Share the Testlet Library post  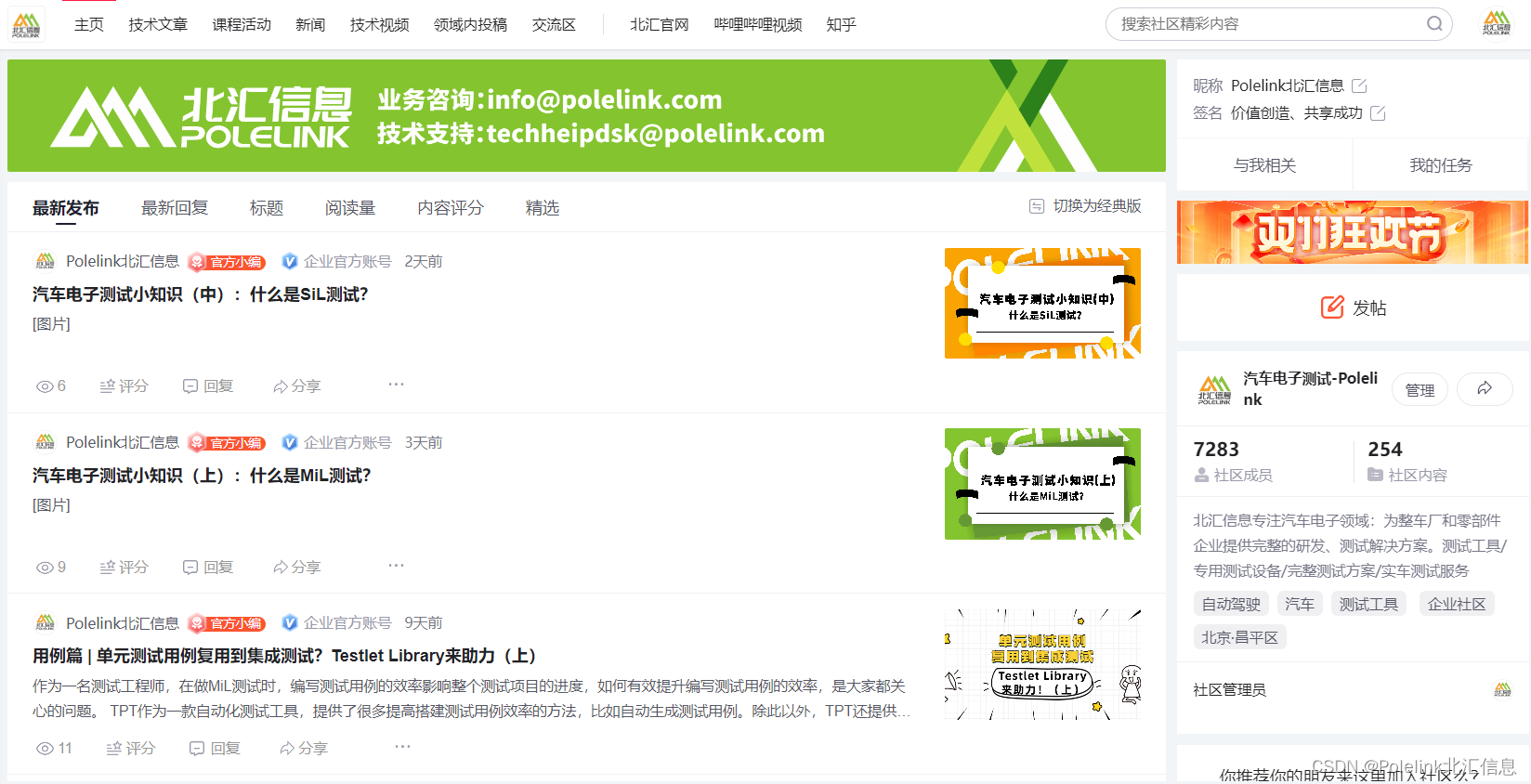(304, 749)
